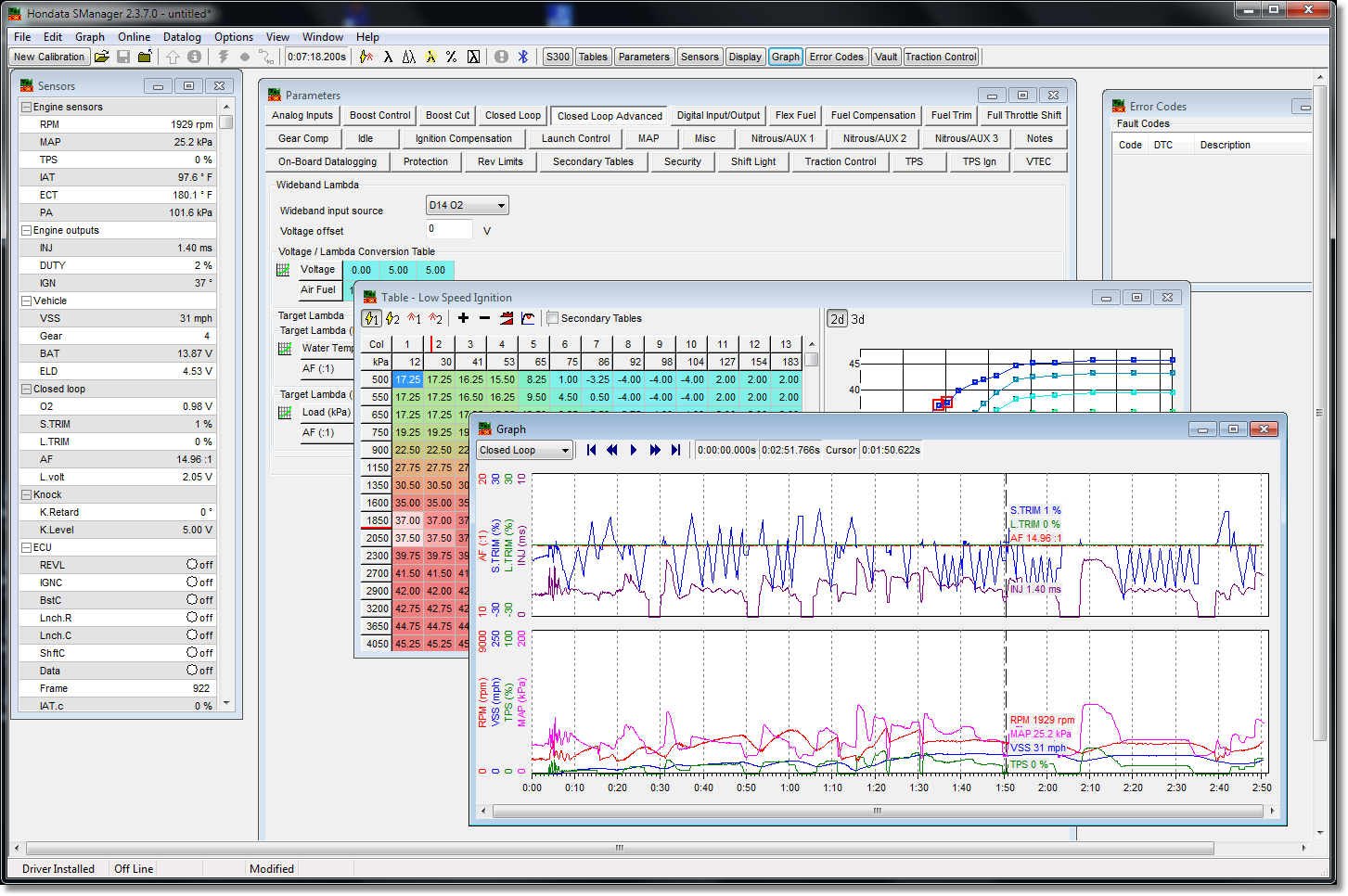
Task: Collapse the Knock group
Action: [x=26, y=495]
